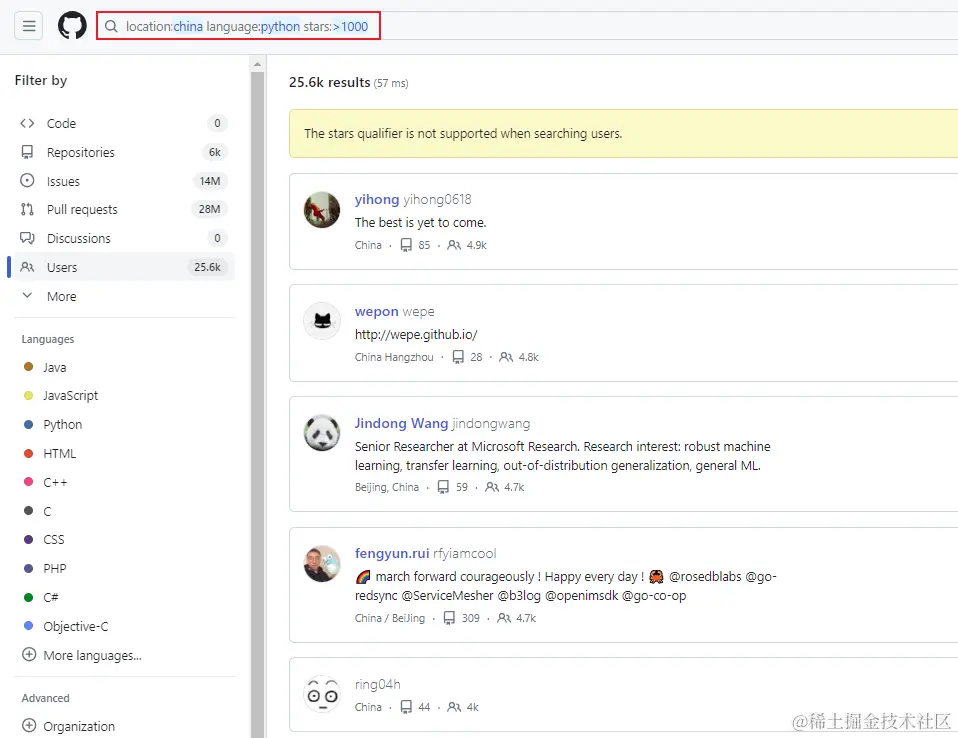Filter results by Repositories
Screen dimensions: 958x738
pyautogui.click(x=124, y=152)
